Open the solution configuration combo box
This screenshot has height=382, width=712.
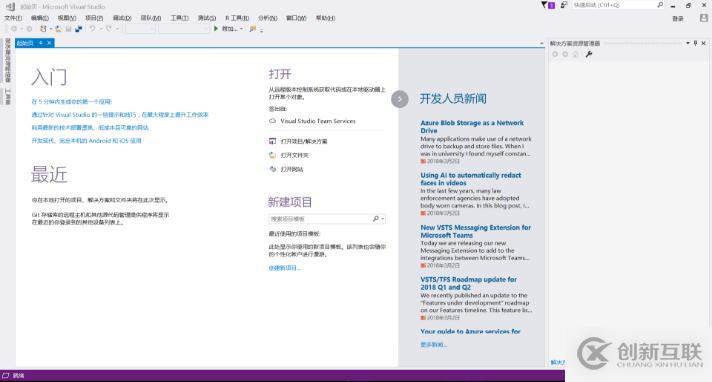(140, 29)
